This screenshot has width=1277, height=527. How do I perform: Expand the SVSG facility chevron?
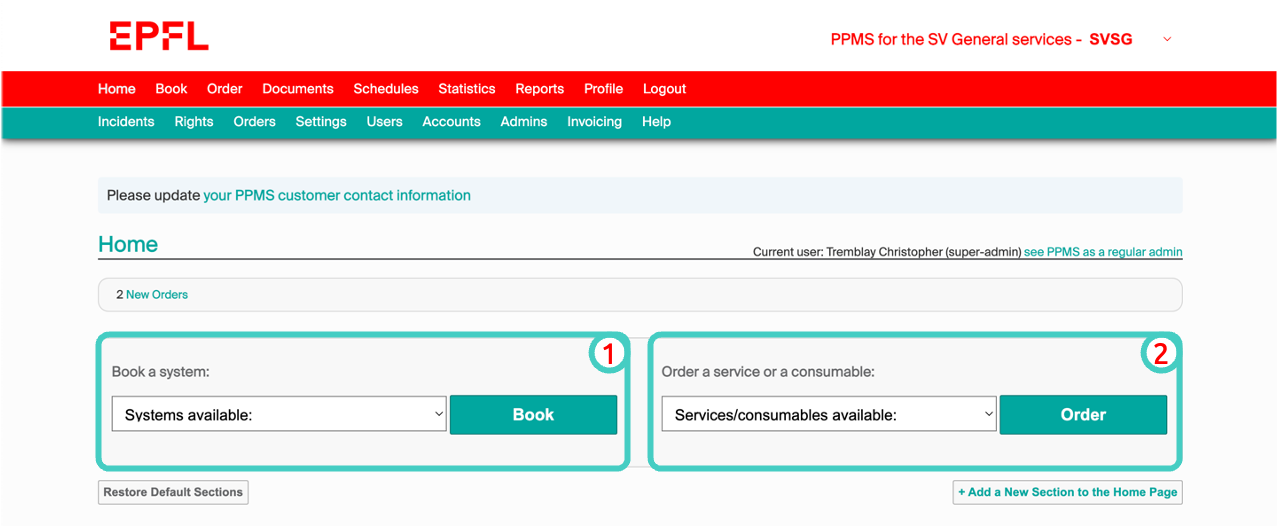point(1166,40)
